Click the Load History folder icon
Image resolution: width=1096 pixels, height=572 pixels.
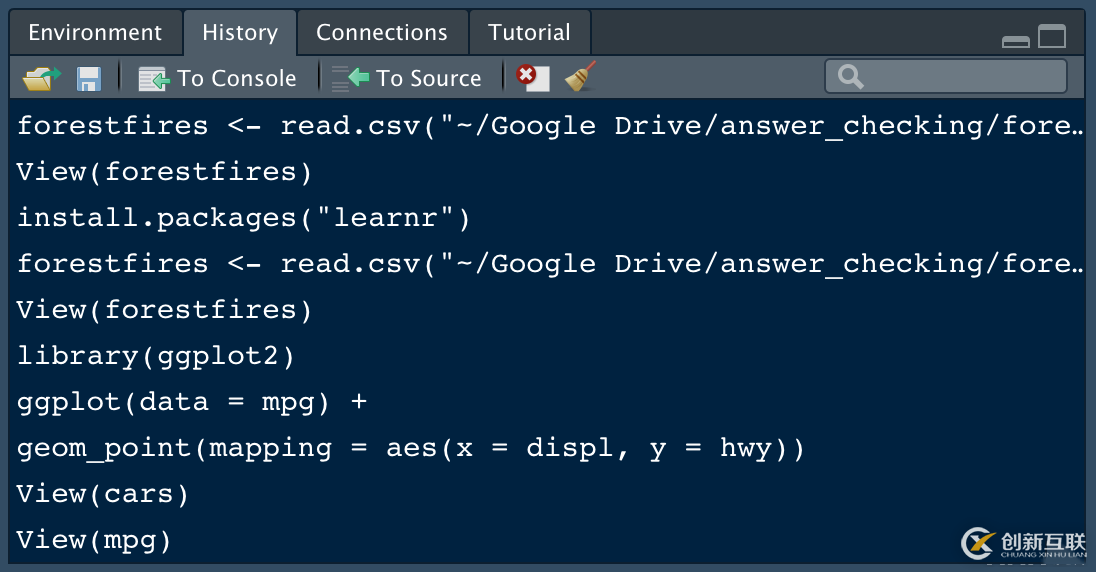pos(41,78)
